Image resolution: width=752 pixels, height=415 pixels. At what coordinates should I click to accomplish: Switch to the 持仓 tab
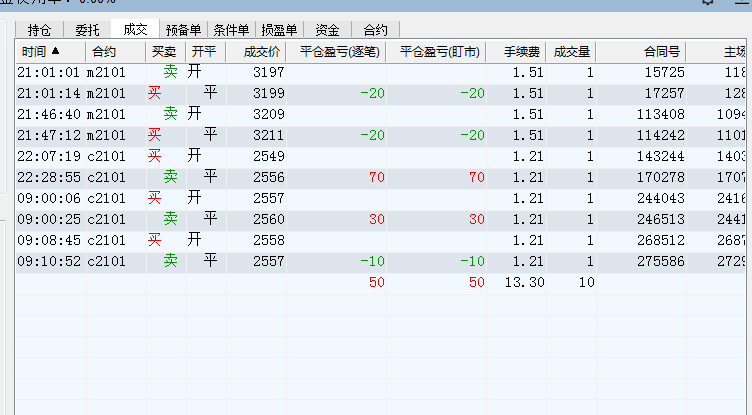pos(39,30)
